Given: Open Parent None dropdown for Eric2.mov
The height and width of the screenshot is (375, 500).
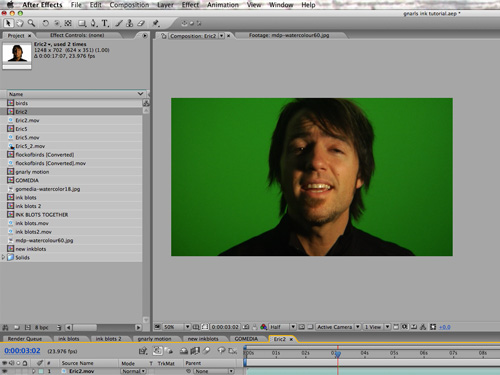Looking at the screenshot, I should click(214, 371).
